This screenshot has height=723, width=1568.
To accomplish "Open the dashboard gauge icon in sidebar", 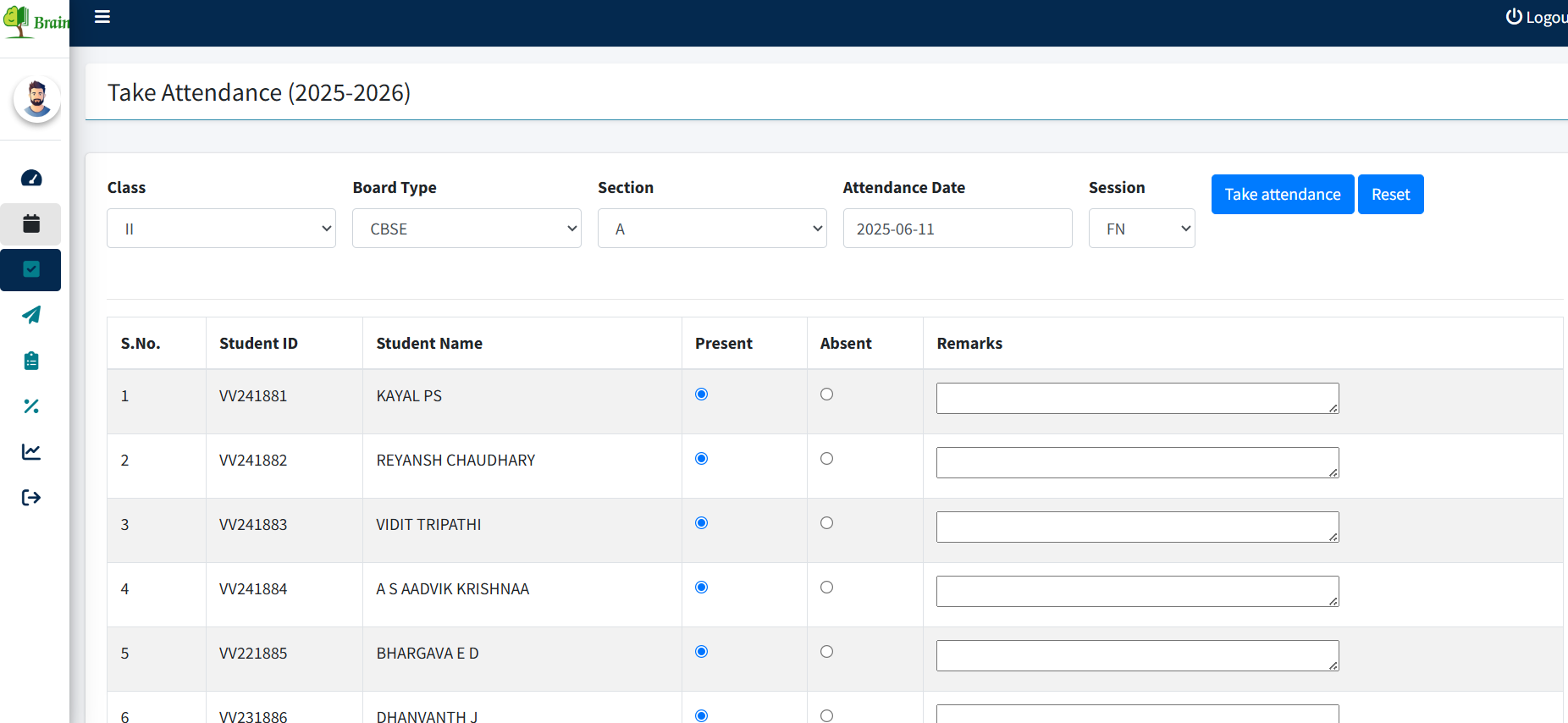I will coord(31,179).
